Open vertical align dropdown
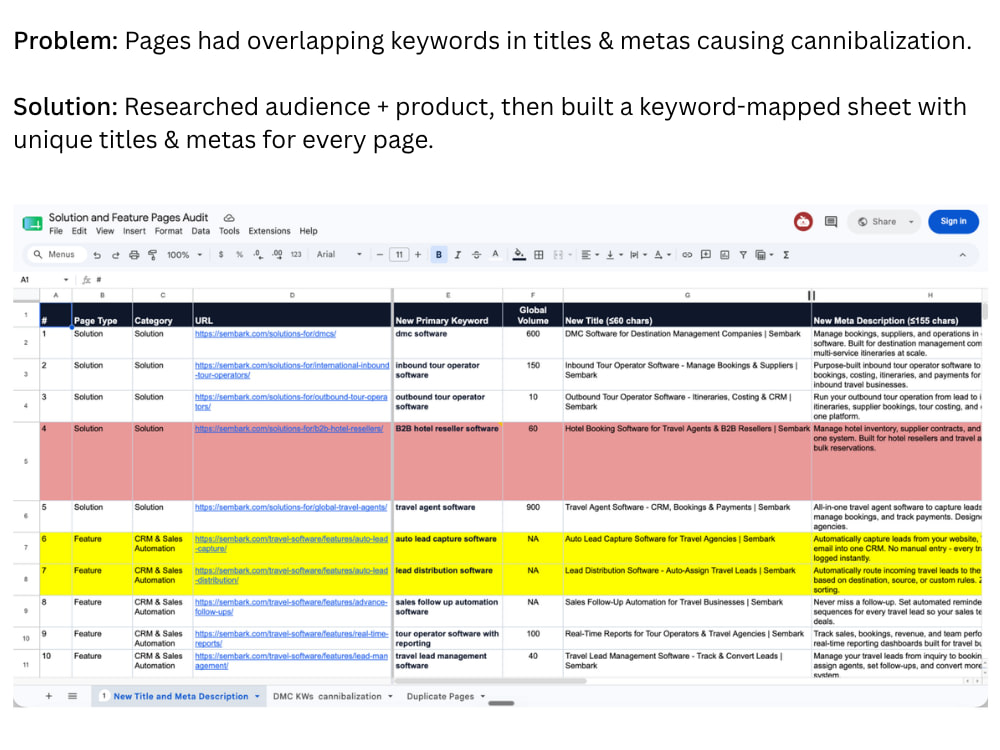Screen dimensions: 1000x750 614,254
